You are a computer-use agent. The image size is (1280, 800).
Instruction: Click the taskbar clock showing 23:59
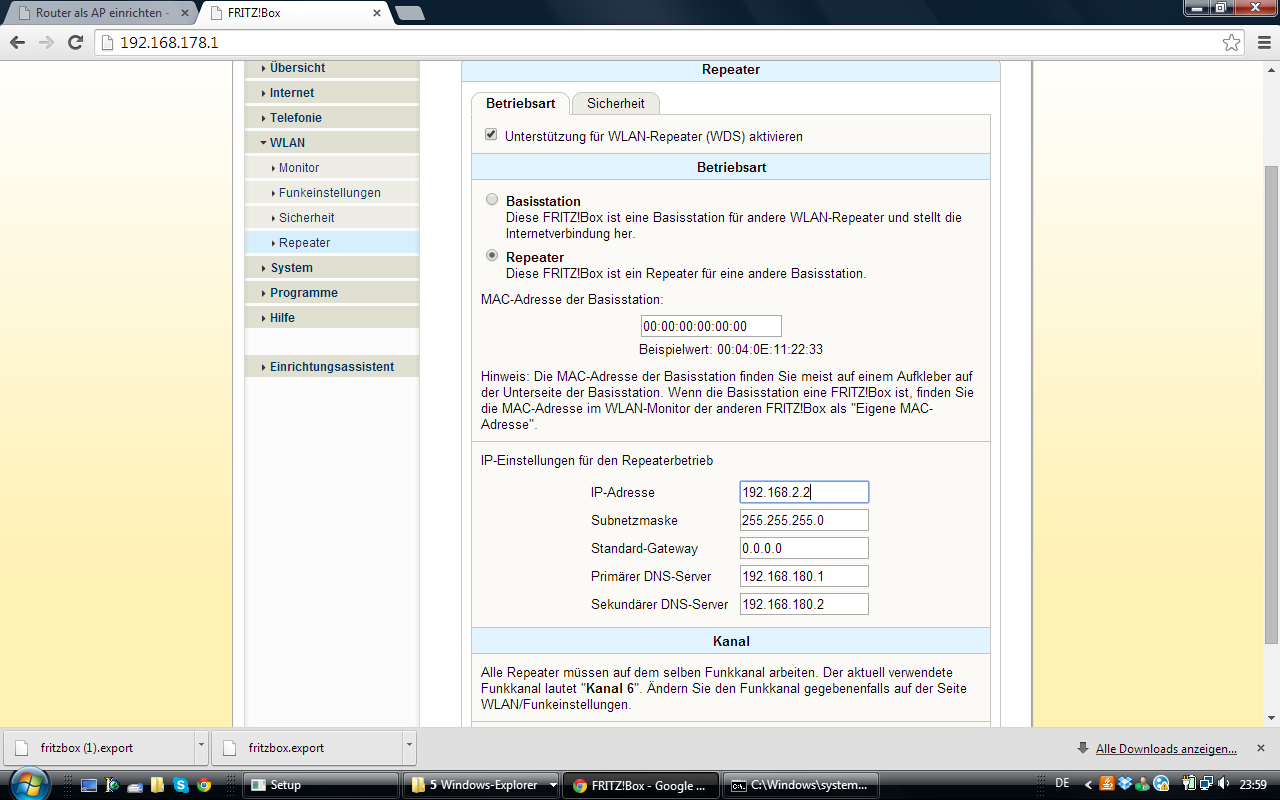click(1253, 784)
